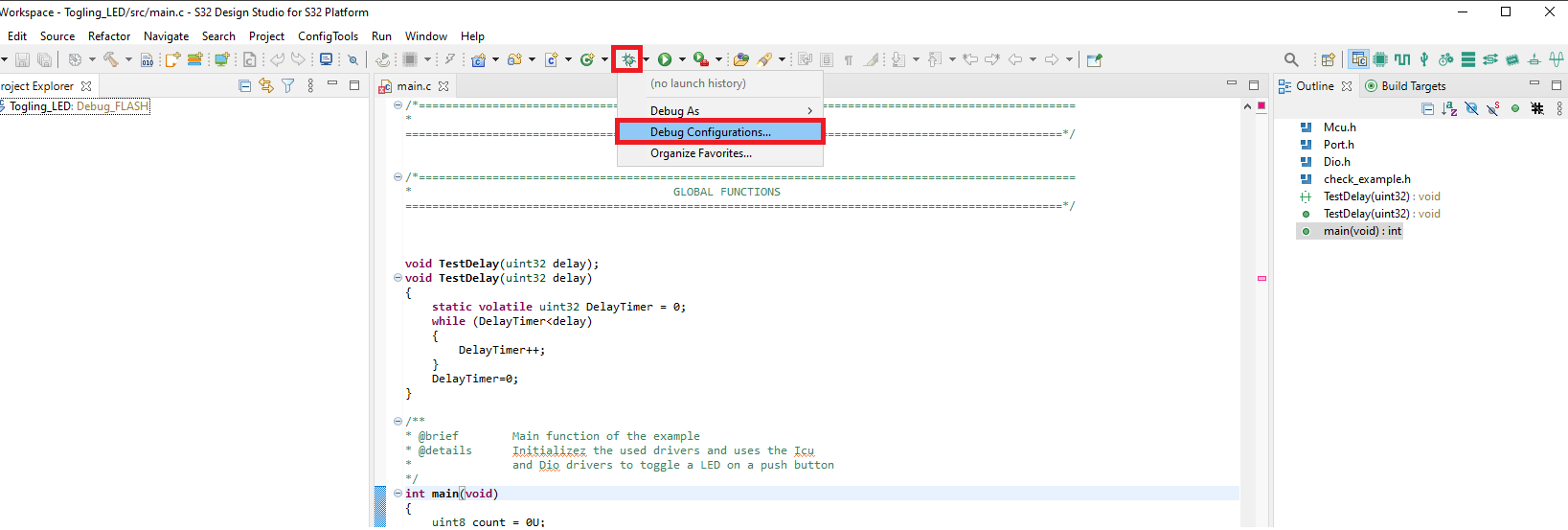The width and height of the screenshot is (1568, 530).
Task: Click the Open Perspective icon
Action: click(x=1328, y=59)
